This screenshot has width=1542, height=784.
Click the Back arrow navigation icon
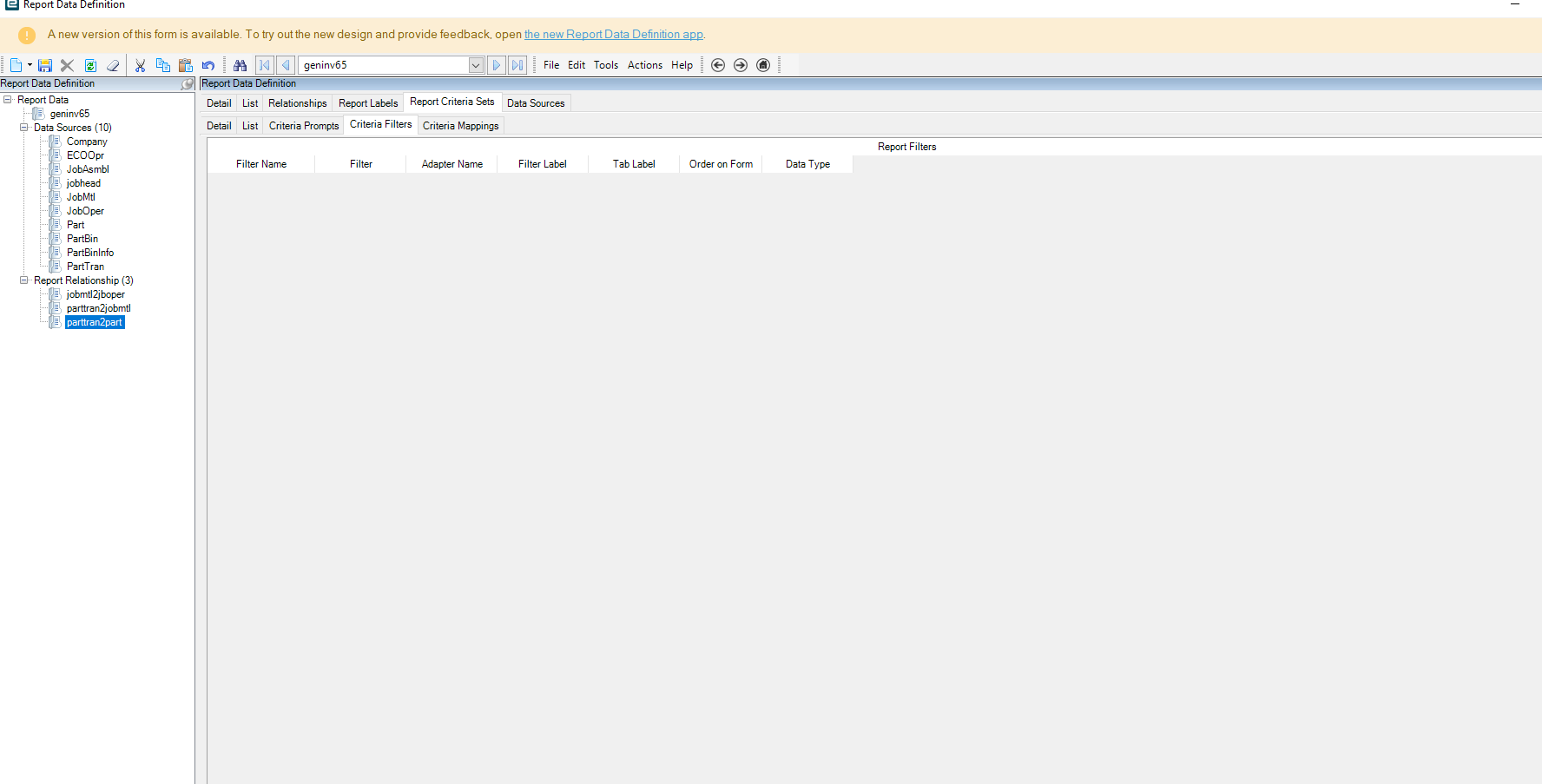(x=718, y=65)
